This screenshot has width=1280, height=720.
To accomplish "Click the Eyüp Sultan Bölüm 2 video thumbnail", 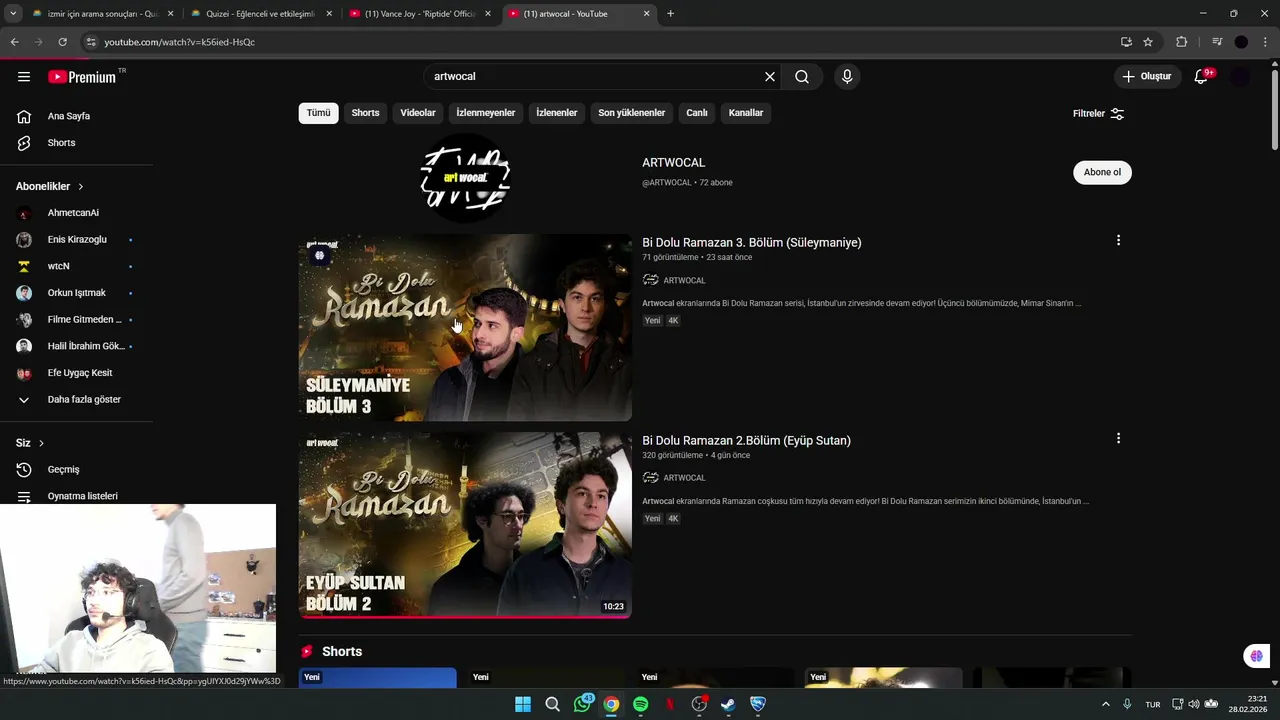I will 465,525.
